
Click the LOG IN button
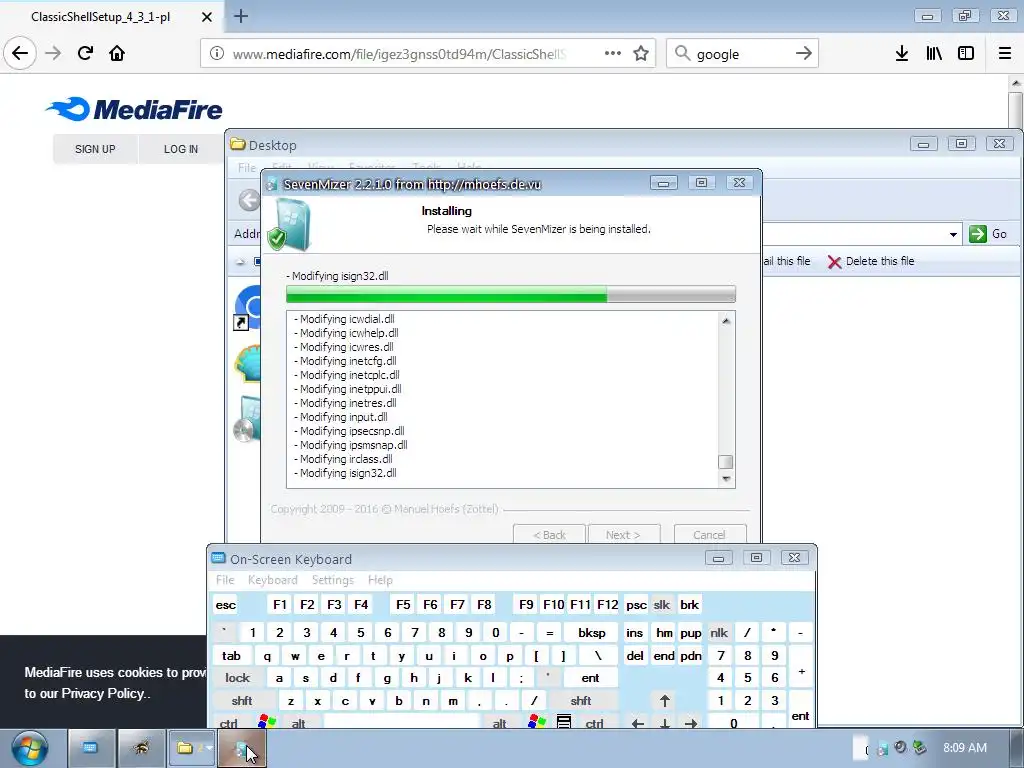[181, 149]
